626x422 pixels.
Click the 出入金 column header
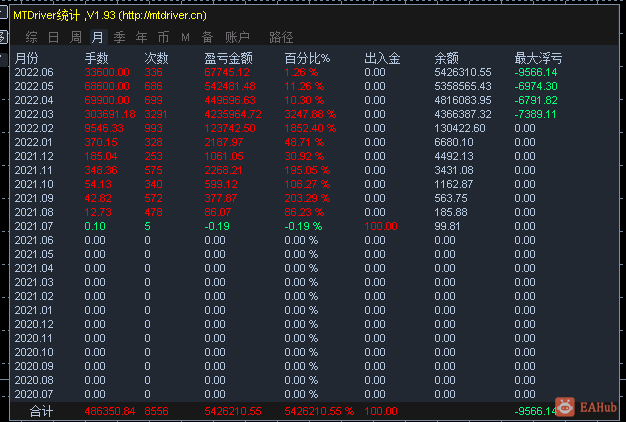click(382, 59)
